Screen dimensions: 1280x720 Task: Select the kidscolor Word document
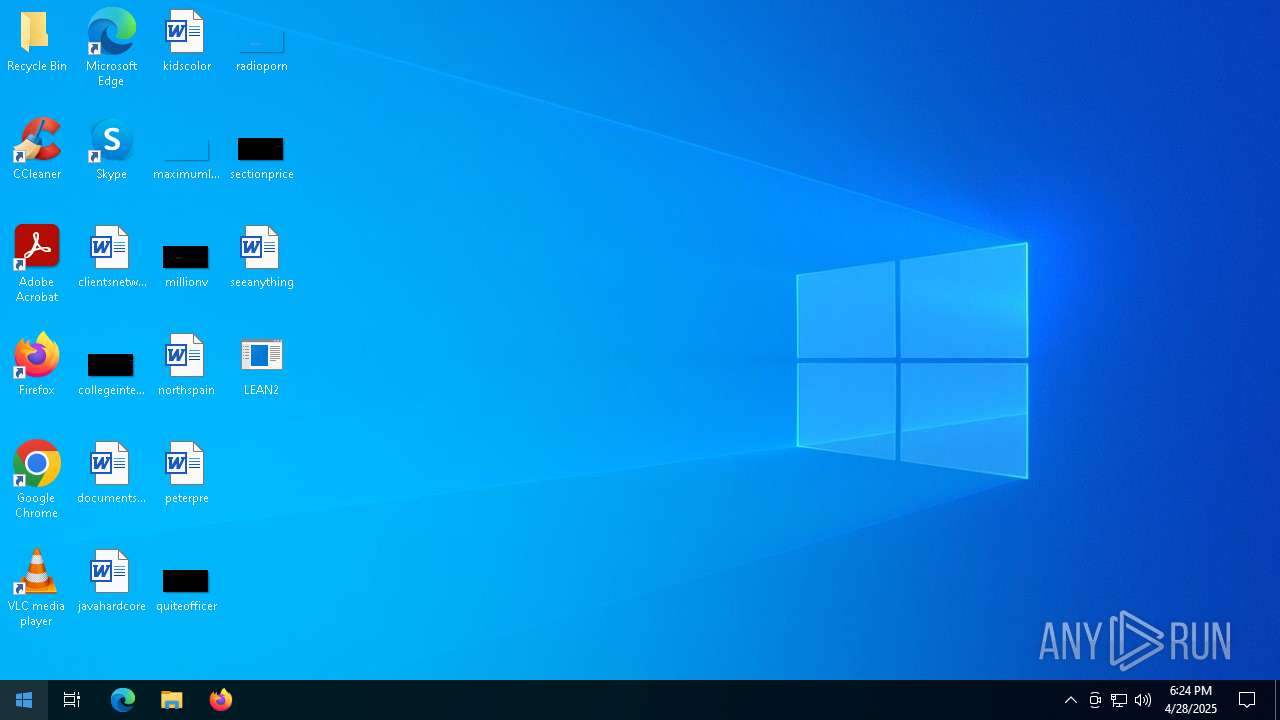pyautogui.click(x=186, y=41)
